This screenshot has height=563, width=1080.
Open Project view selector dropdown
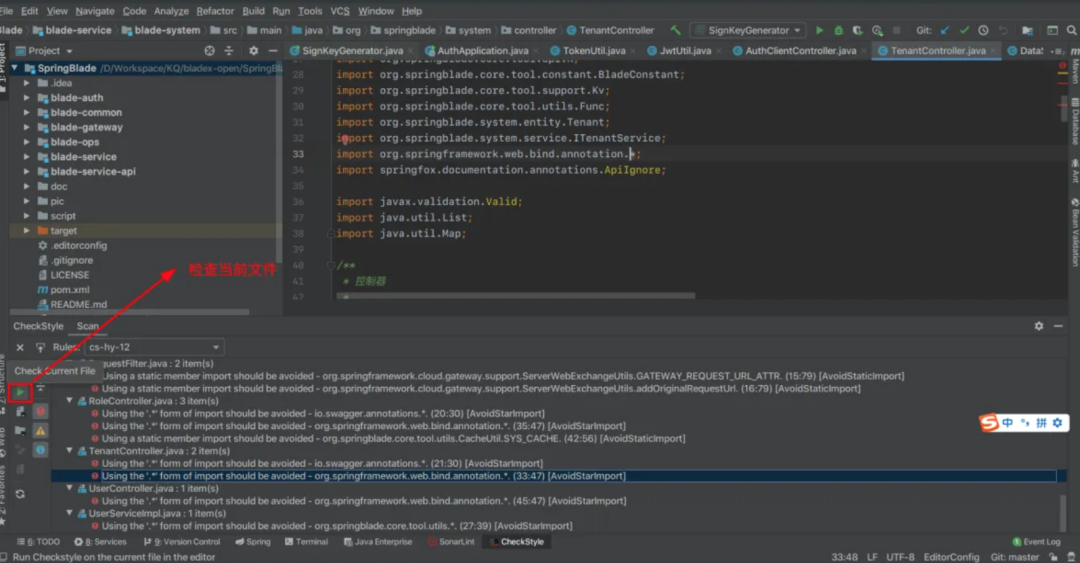[x=44, y=51]
